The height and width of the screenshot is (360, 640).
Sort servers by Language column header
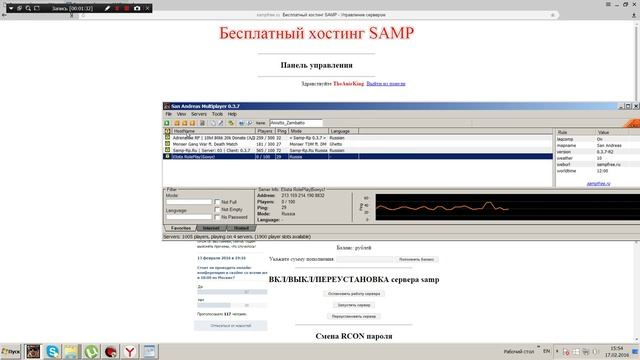pyautogui.click(x=344, y=131)
